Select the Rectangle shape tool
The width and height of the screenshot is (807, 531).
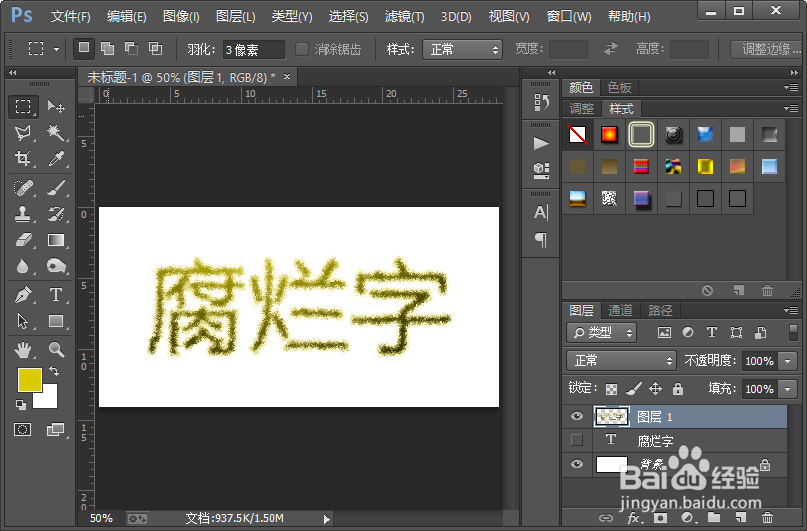[56, 321]
